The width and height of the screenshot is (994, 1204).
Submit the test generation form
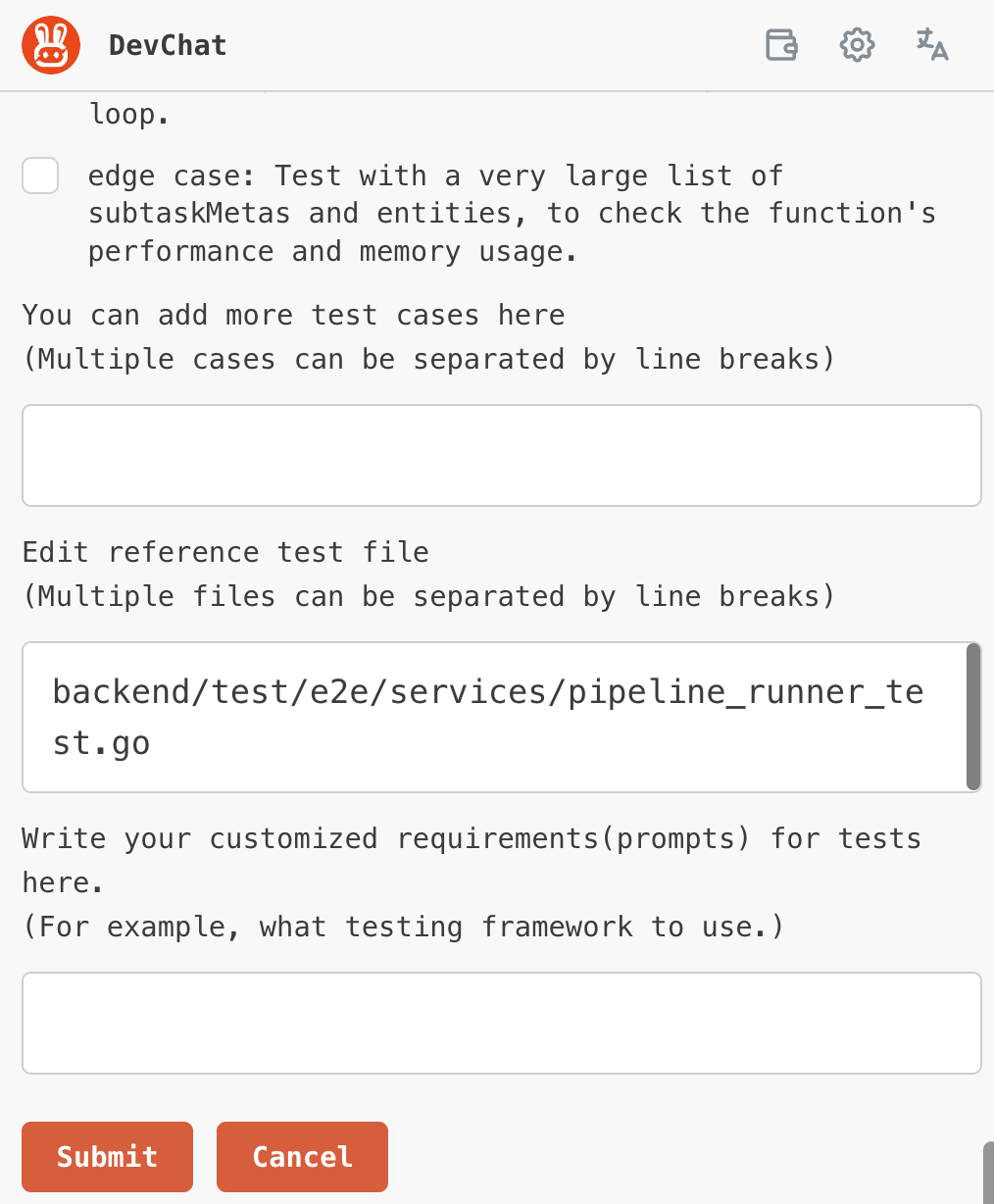(108, 1157)
